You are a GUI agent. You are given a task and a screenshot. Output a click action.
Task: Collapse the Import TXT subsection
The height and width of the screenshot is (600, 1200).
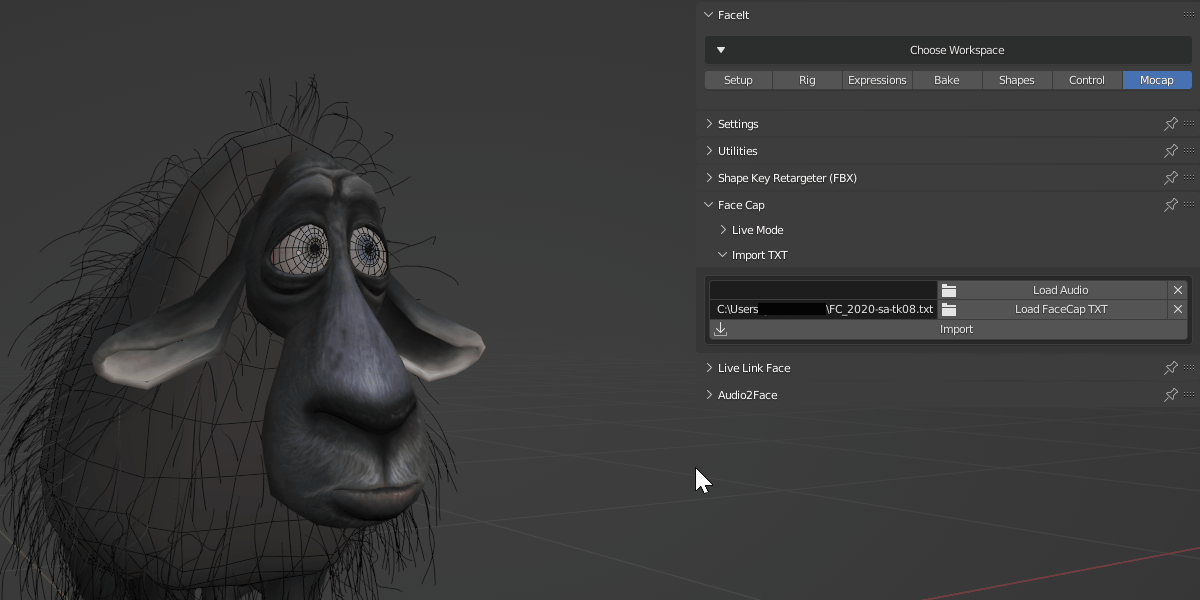coord(723,255)
